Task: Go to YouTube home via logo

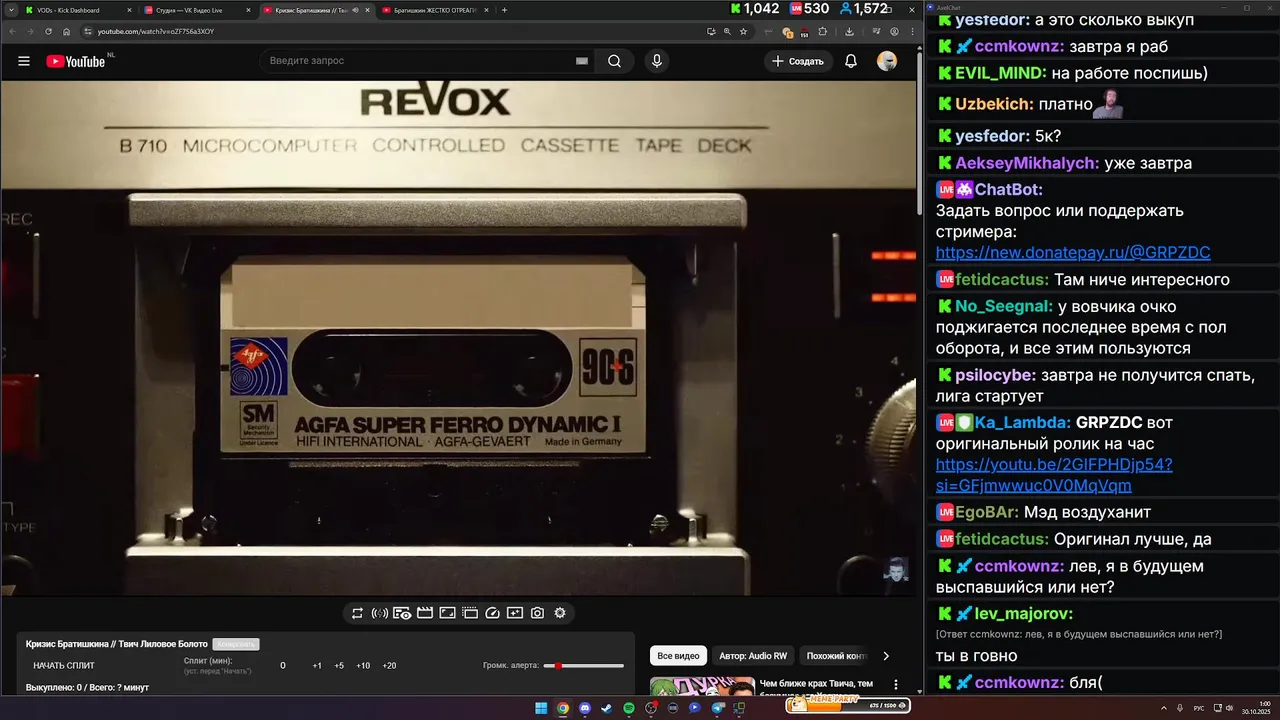Action: click(x=76, y=61)
